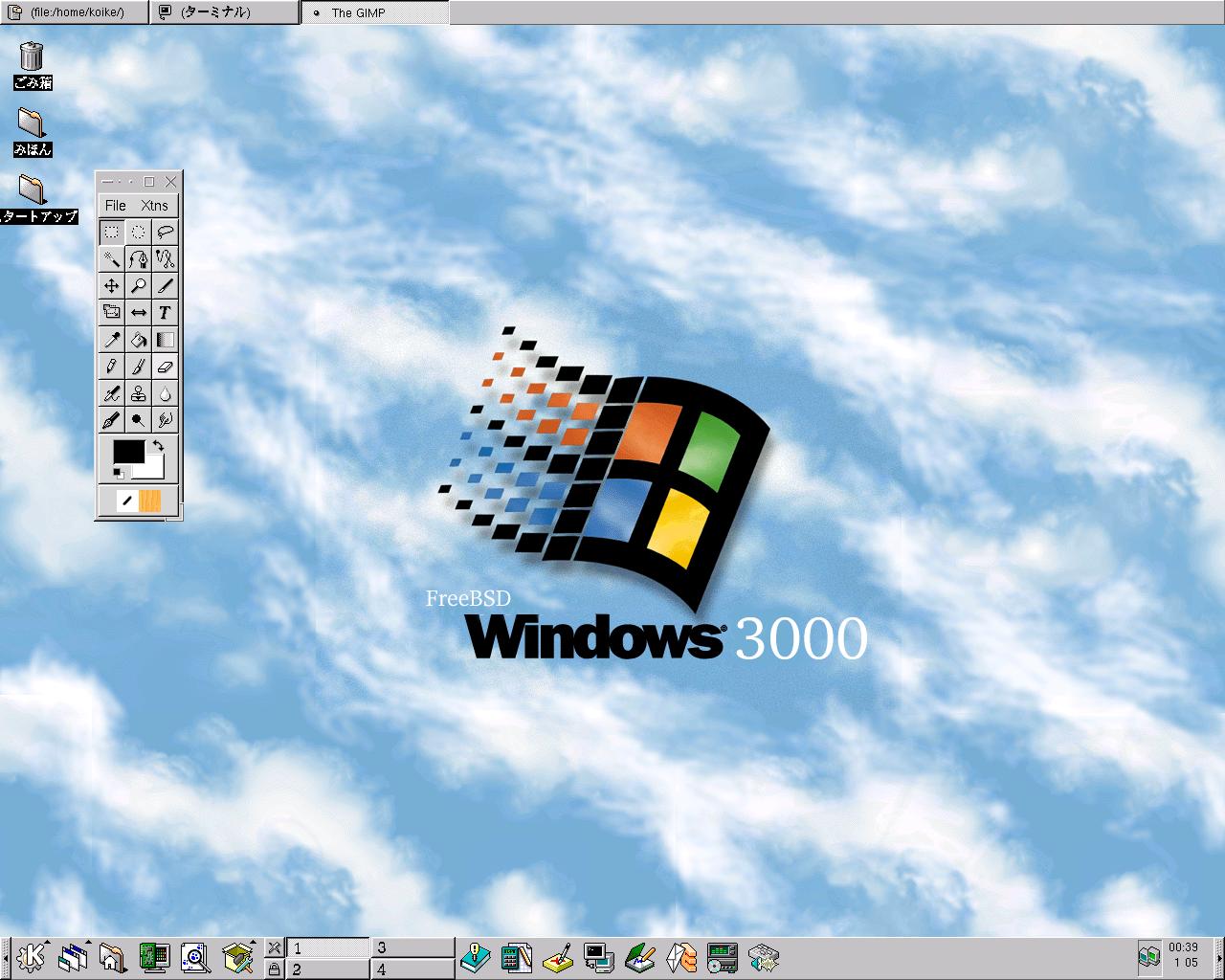The width and height of the screenshot is (1225, 980).
Task: Select the Ellipse Select tool
Action: point(139,232)
